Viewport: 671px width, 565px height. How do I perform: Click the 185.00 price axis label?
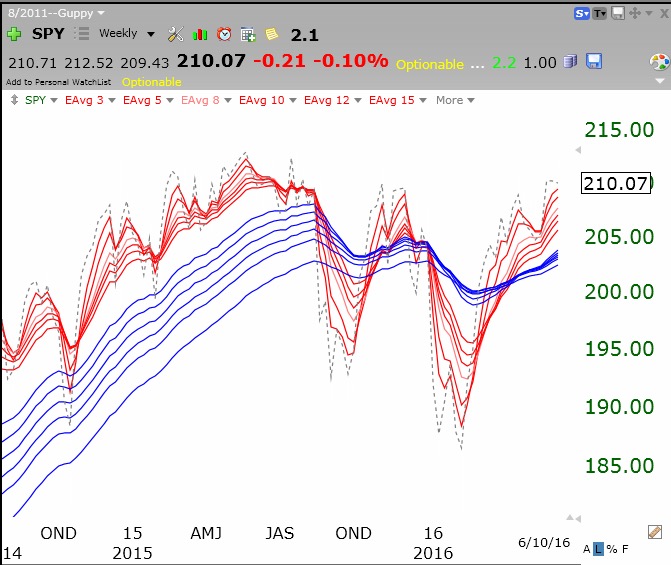[619, 466]
